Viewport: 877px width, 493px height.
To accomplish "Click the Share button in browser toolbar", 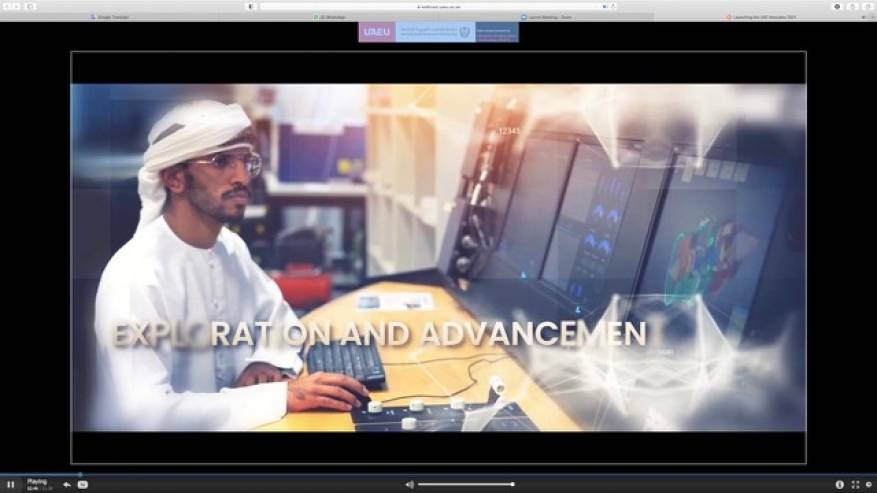I will pos(851,6).
